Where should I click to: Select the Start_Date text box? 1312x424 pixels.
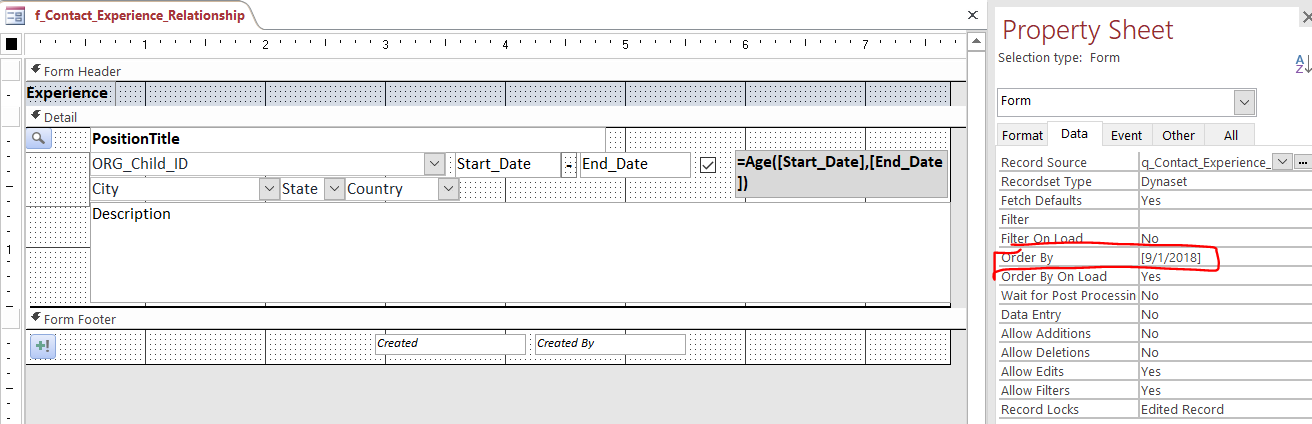[x=508, y=165]
